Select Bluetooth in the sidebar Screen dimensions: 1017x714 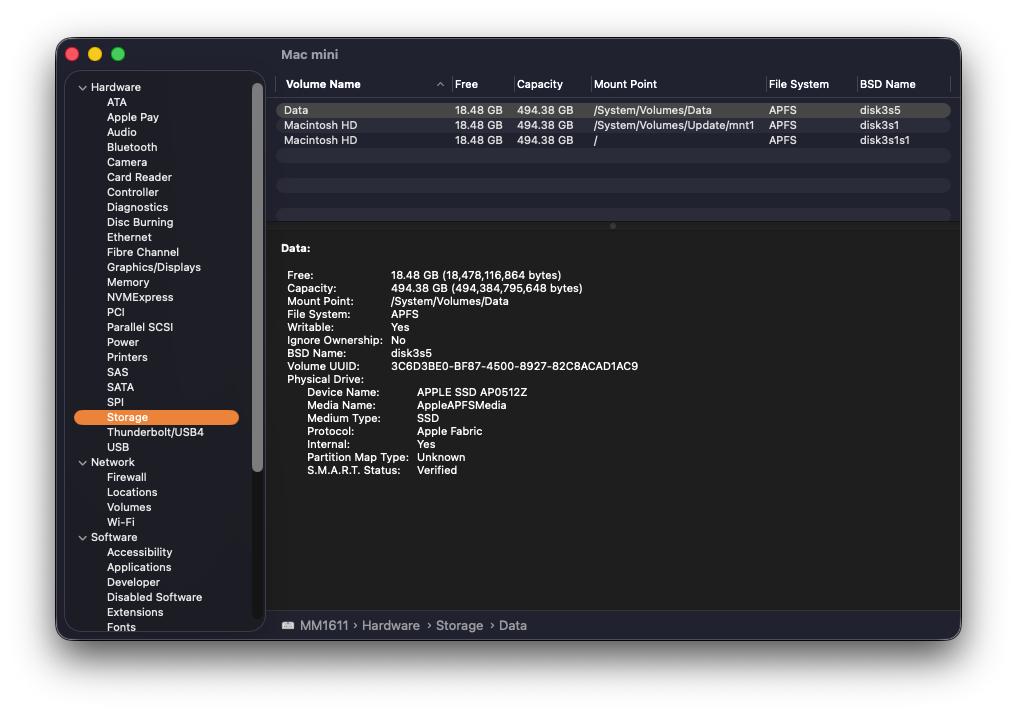coord(132,147)
